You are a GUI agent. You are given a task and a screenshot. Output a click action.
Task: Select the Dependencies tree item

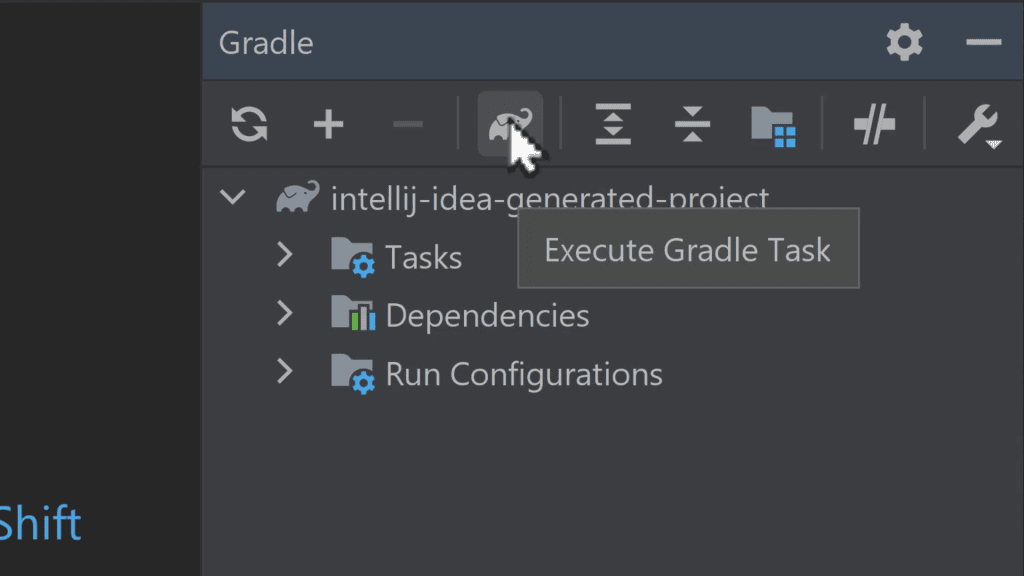487,316
